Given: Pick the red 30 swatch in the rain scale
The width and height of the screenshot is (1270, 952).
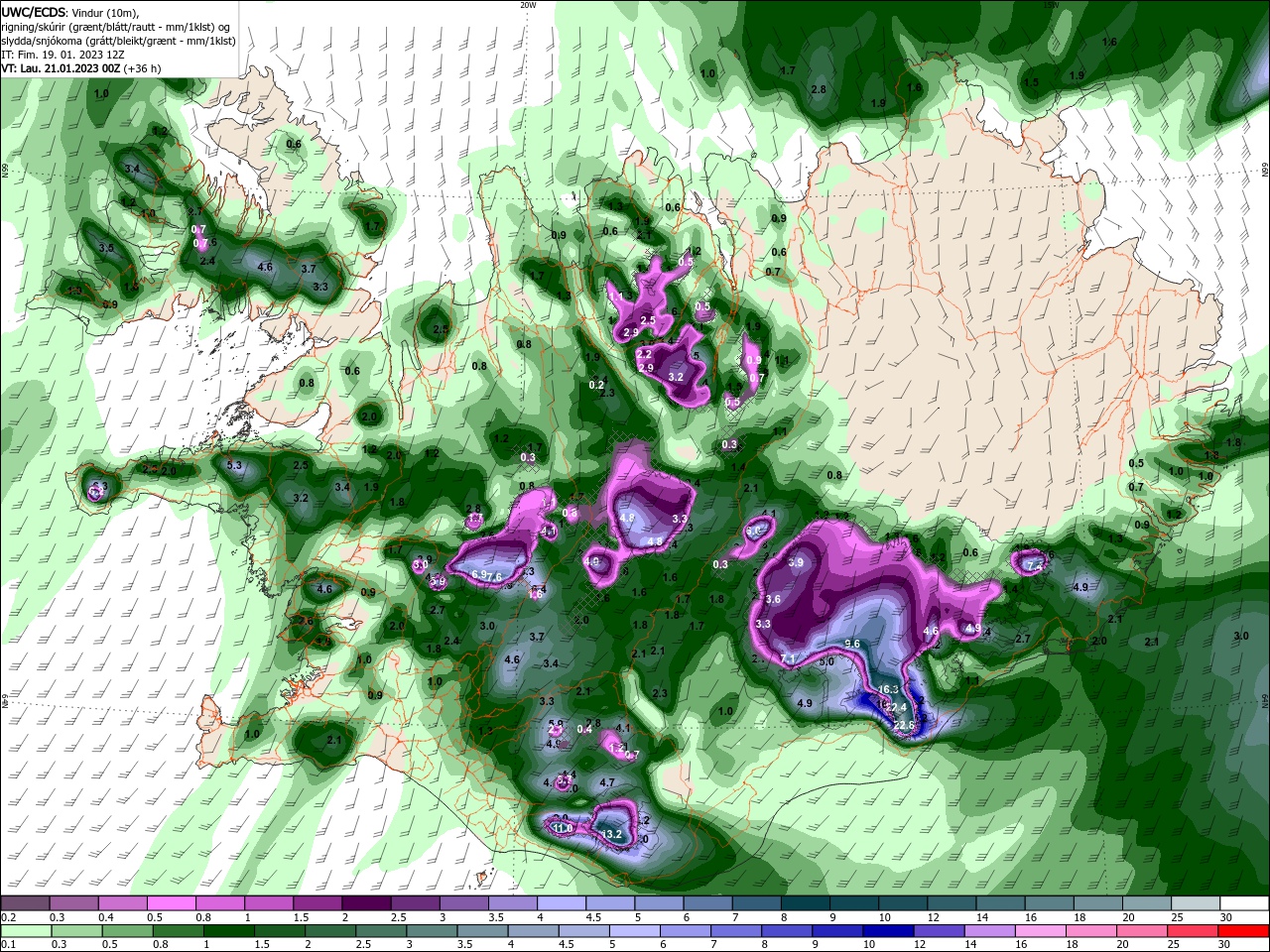Looking at the screenshot, I should pos(1243,932).
